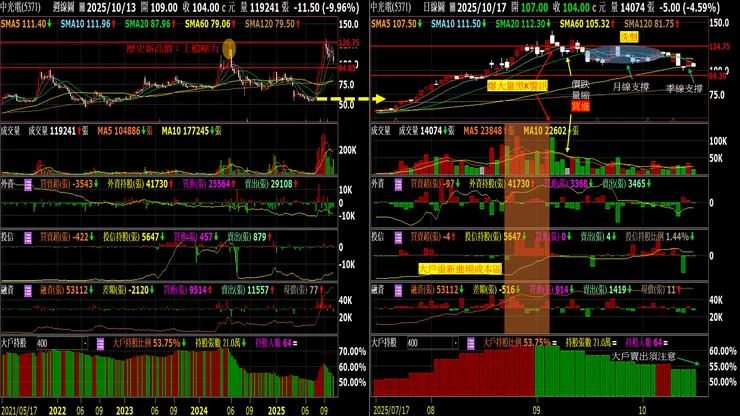740x416 pixels.
Task: Select SMA10 111.50 in daily chart
Action: 459,23
